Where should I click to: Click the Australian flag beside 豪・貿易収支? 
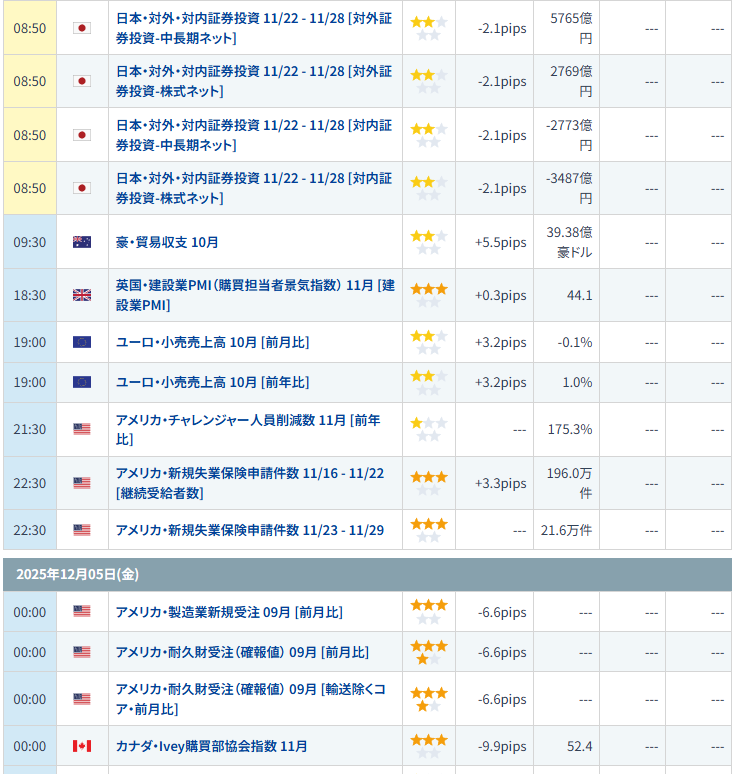coord(82,242)
